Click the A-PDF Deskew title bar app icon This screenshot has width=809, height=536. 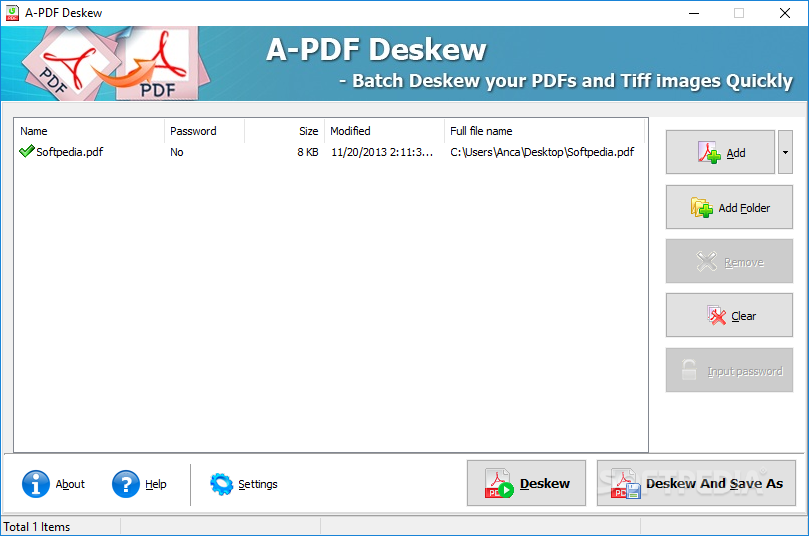(x=12, y=13)
